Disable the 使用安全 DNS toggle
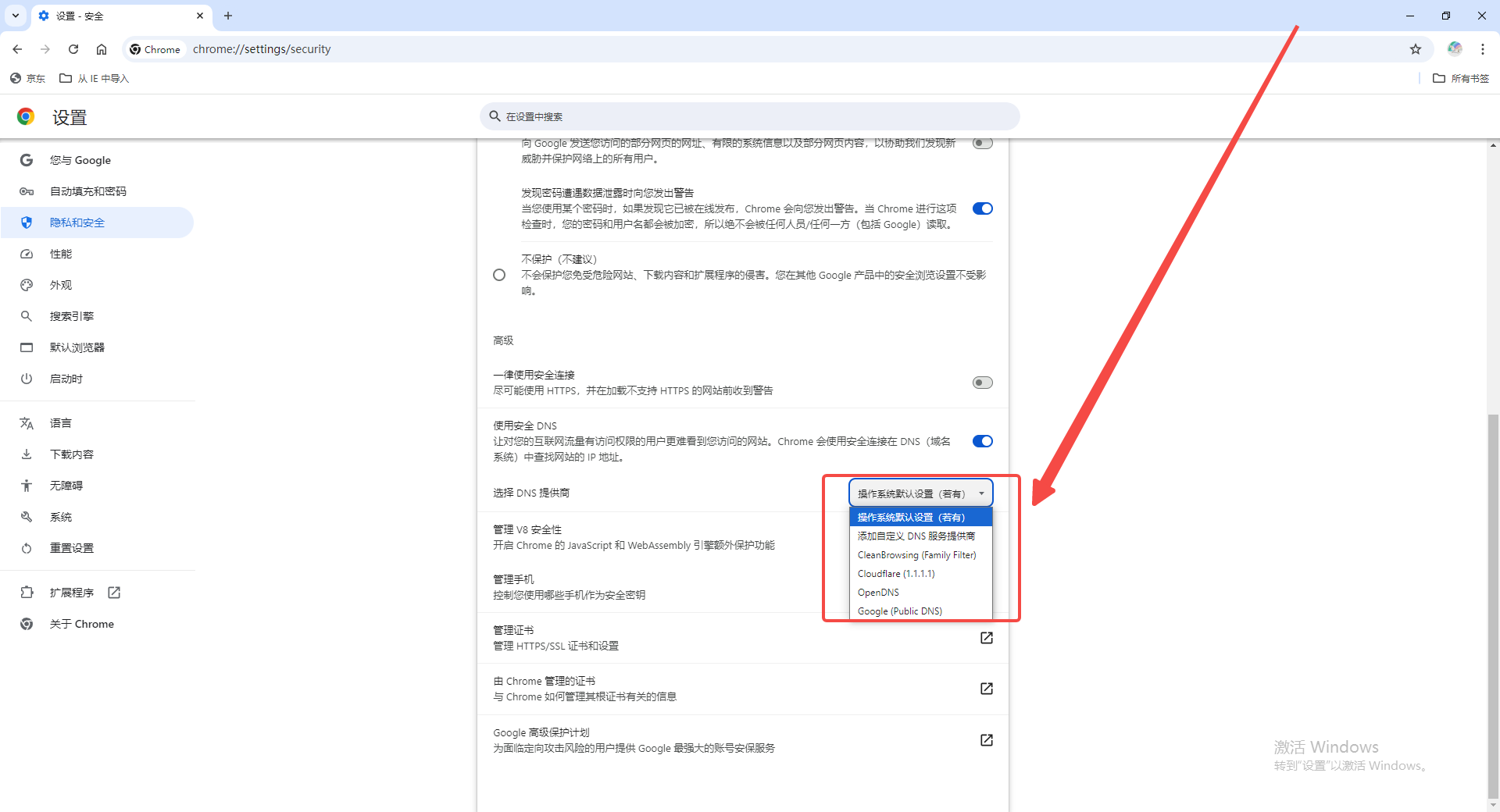This screenshot has height=812, width=1500. [x=983, y=441]
